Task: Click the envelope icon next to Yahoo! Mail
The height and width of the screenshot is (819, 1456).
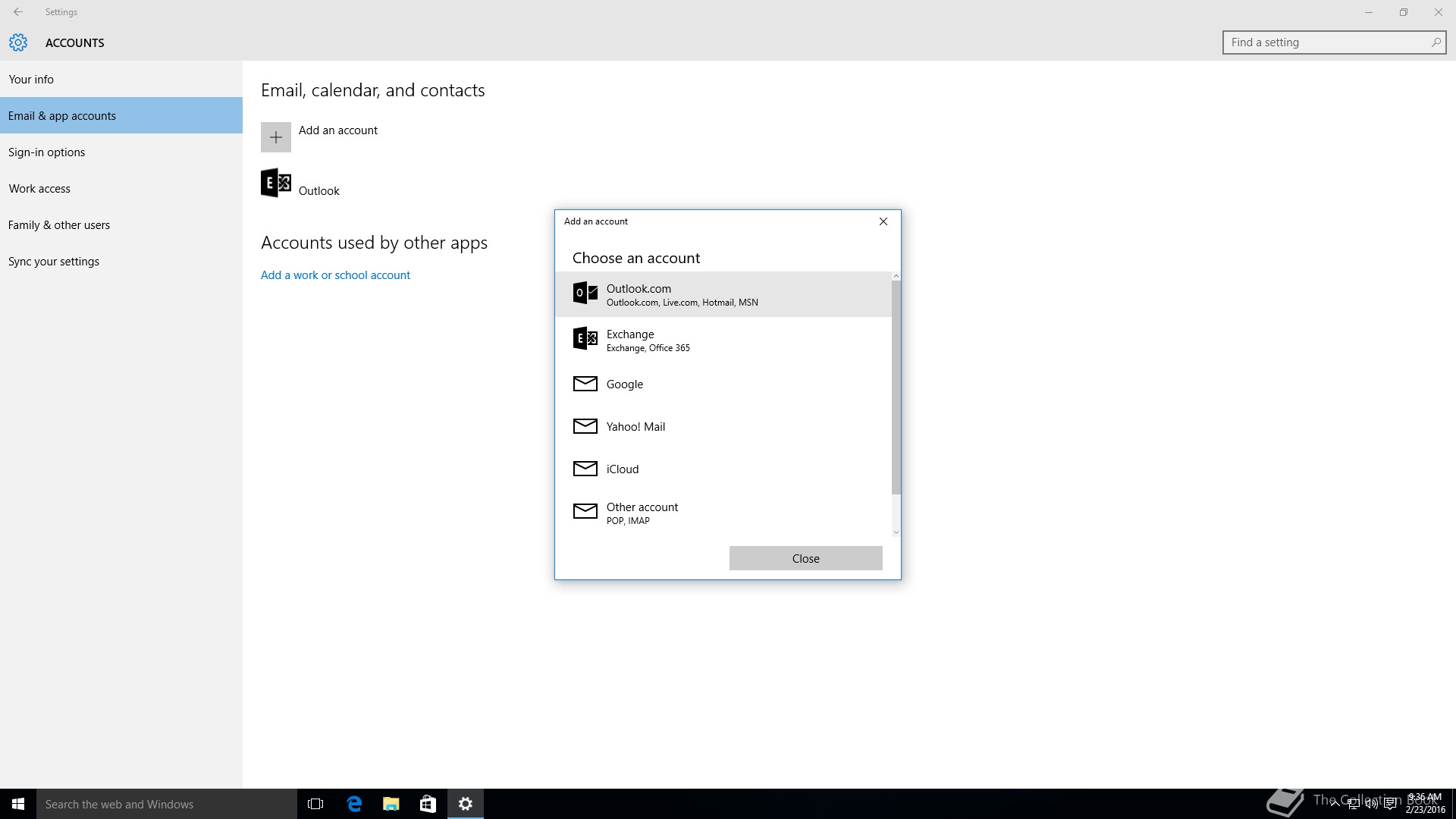Action: (585, 426)
